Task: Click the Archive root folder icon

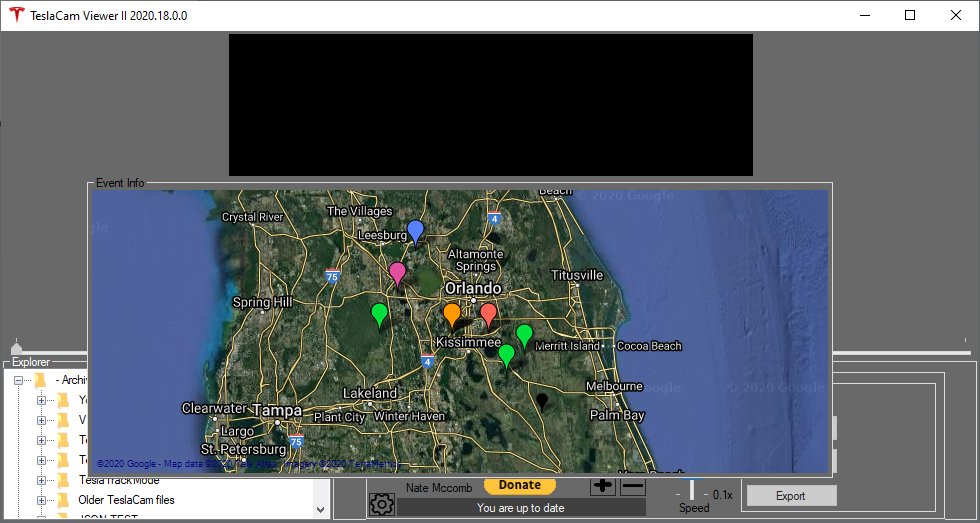Action: pyautogui.click(x=41, y=379)
